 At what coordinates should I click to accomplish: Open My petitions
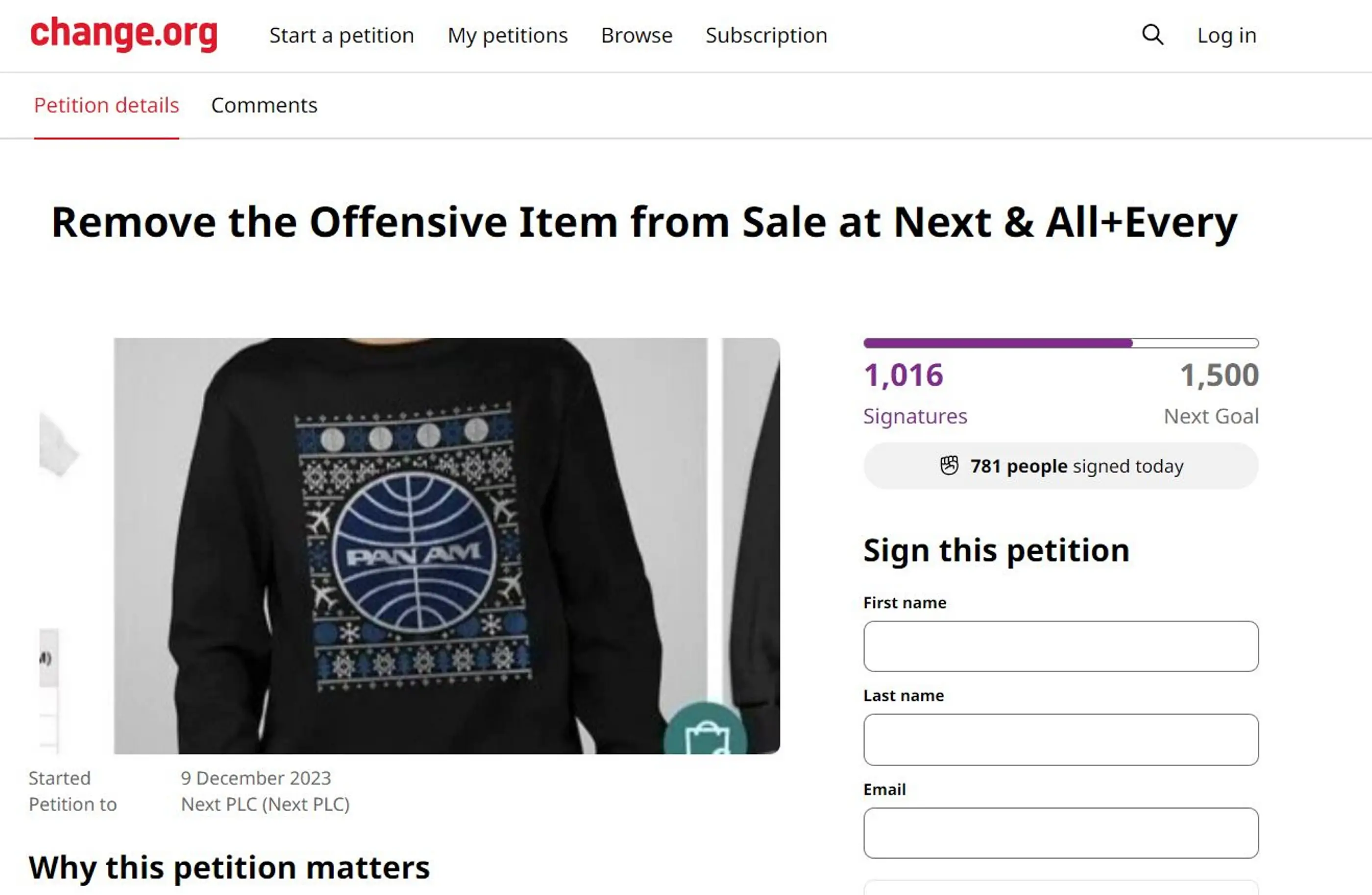(x=507, y=35)
